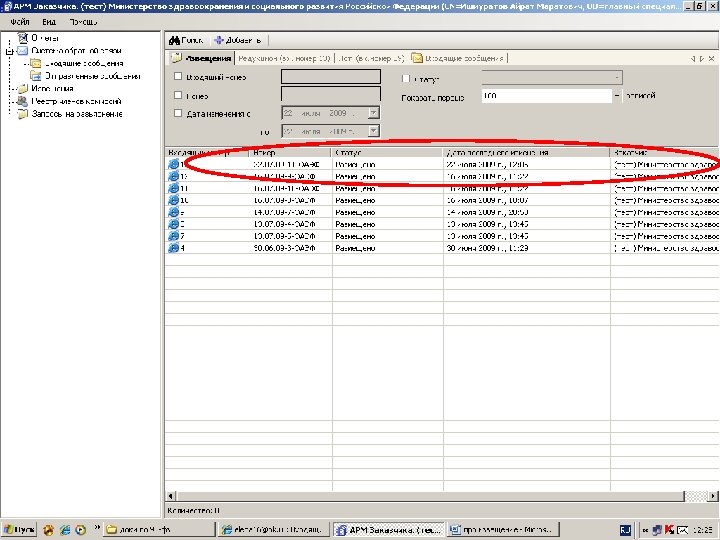Viewport: 720px width, 540px height.
Task: Click the globe icon of row 12
Action: point(174,176)
